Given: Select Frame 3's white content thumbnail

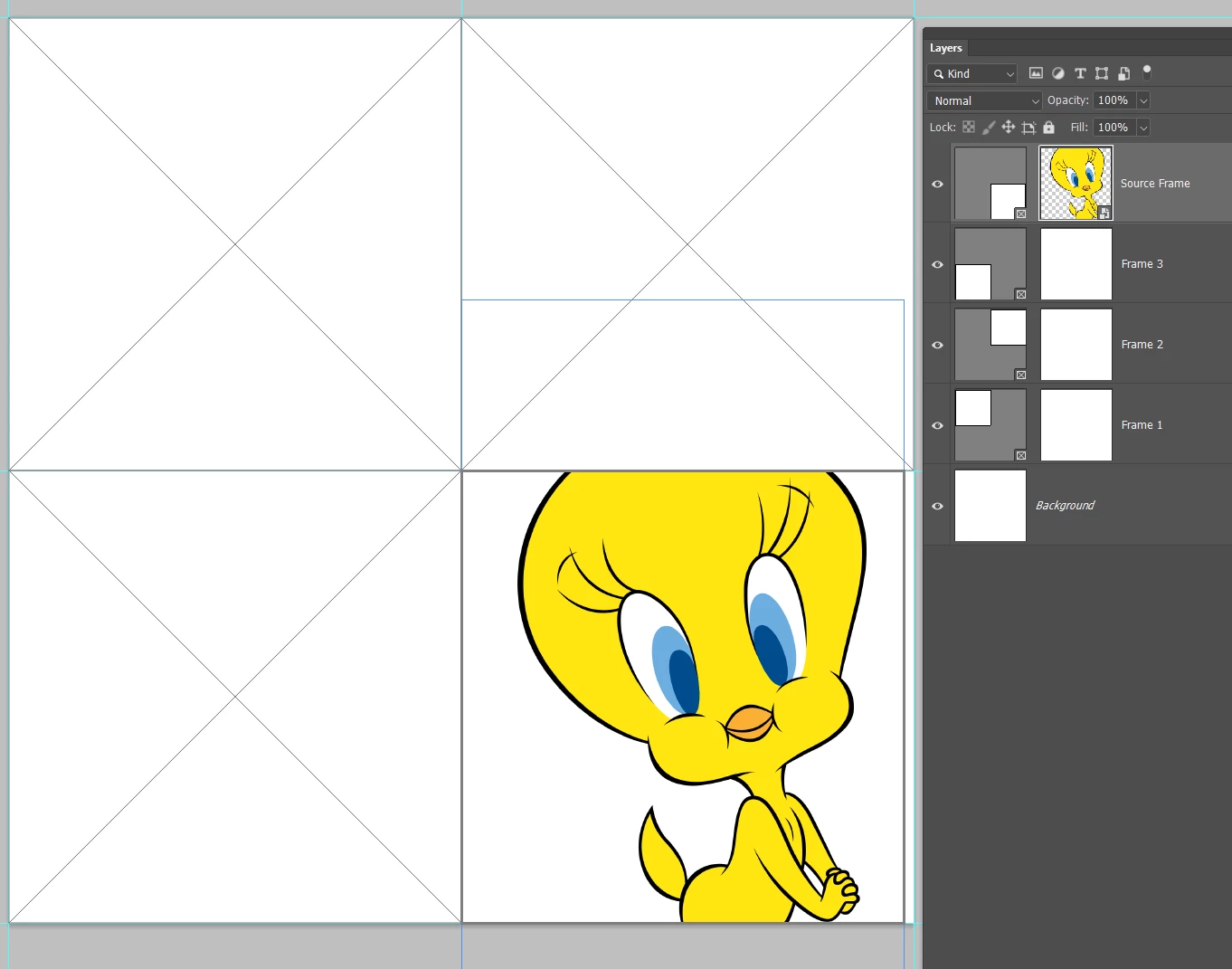Looking at the screenshot, I should pyautogui.click(x=1076, y=264).
